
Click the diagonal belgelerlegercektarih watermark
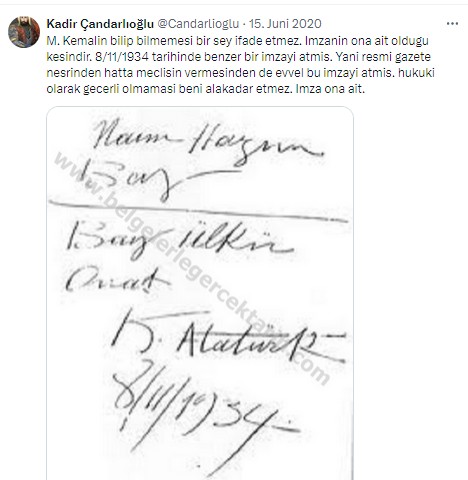192,268
